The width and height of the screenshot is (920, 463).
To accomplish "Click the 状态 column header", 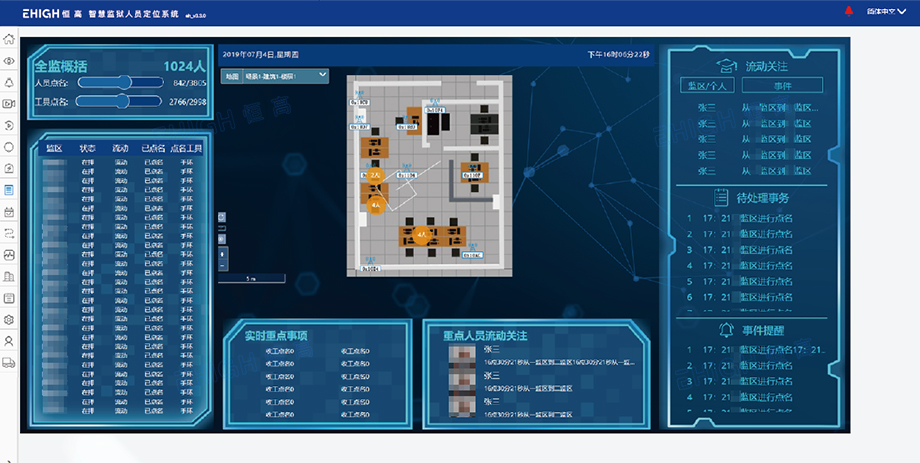I will [x=88, y=148].
